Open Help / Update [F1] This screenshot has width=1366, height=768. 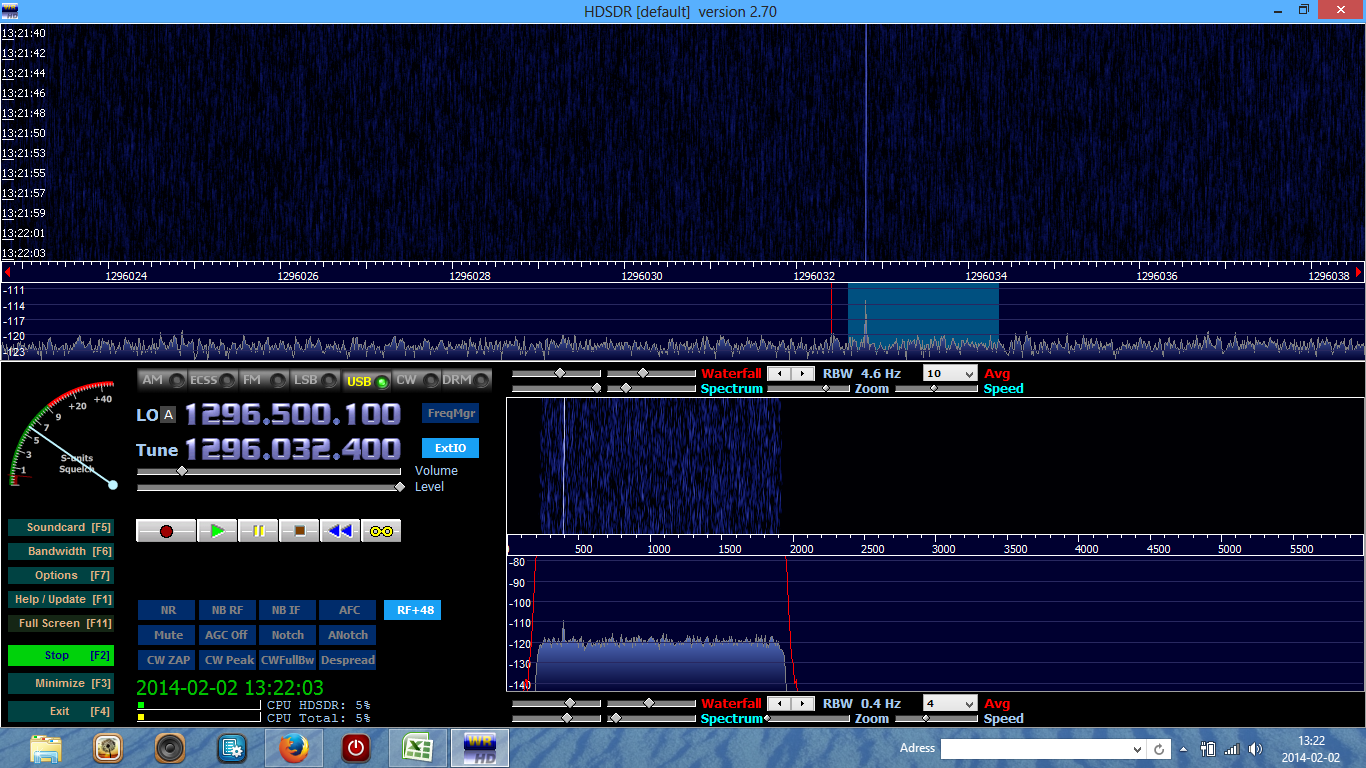(x=60, y=599)
